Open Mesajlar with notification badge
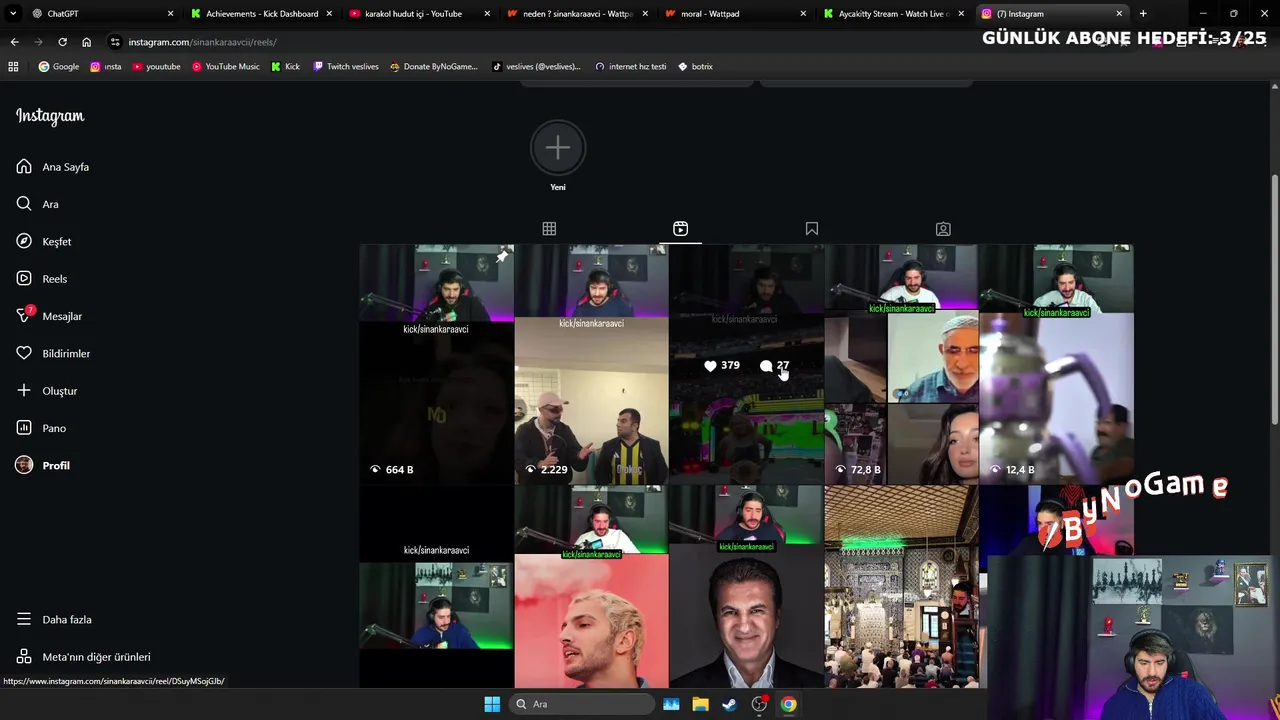Image resolution: width=1280 pixels, height=720 pixels. click(x=49, y=316)
